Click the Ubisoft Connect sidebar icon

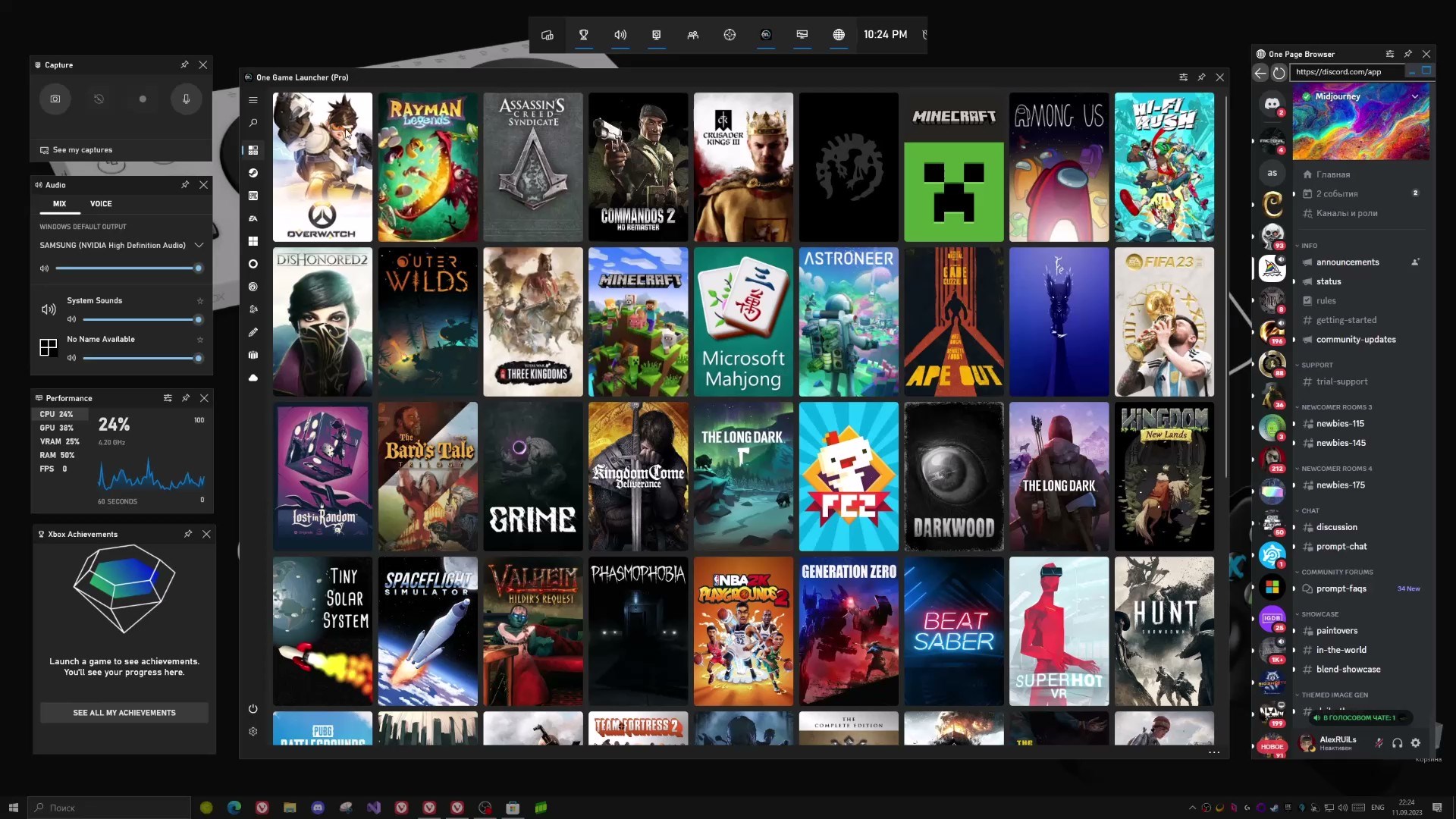[x=253, y=287]
